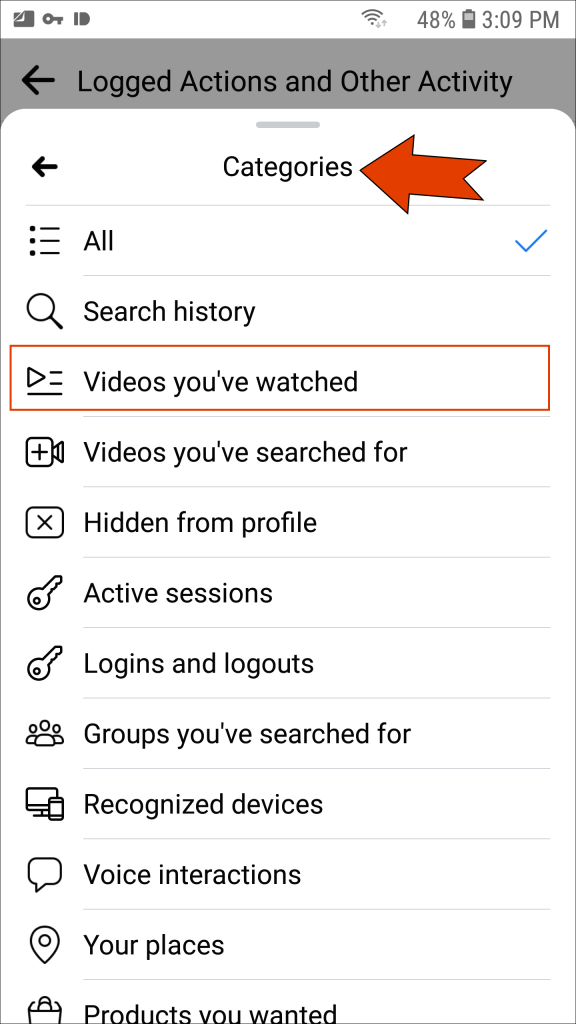Click the Active sessions key icon

(x=44, y=592)
